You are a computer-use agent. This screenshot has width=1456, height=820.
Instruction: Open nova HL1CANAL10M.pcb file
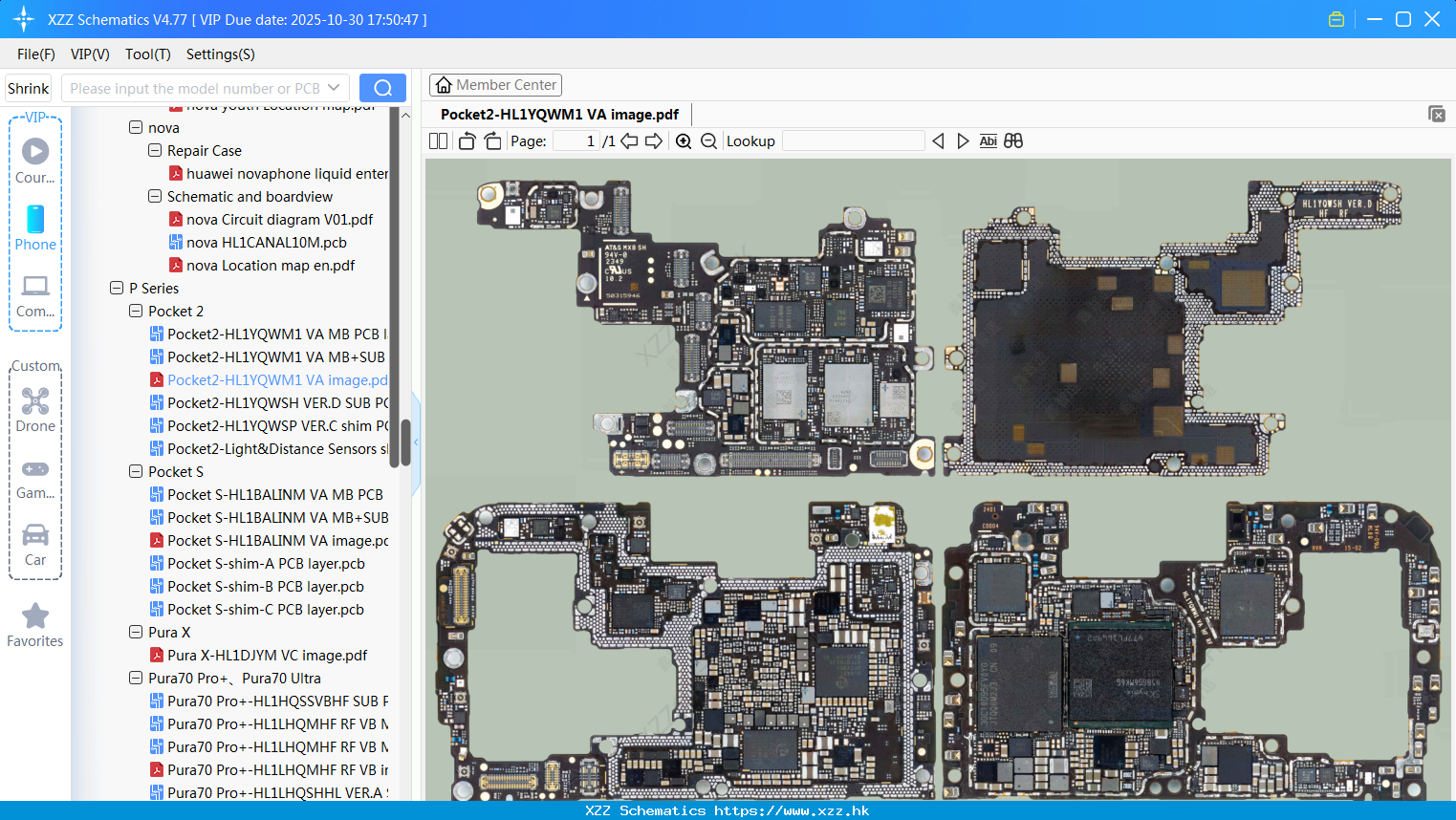click(x=257, y=242)
